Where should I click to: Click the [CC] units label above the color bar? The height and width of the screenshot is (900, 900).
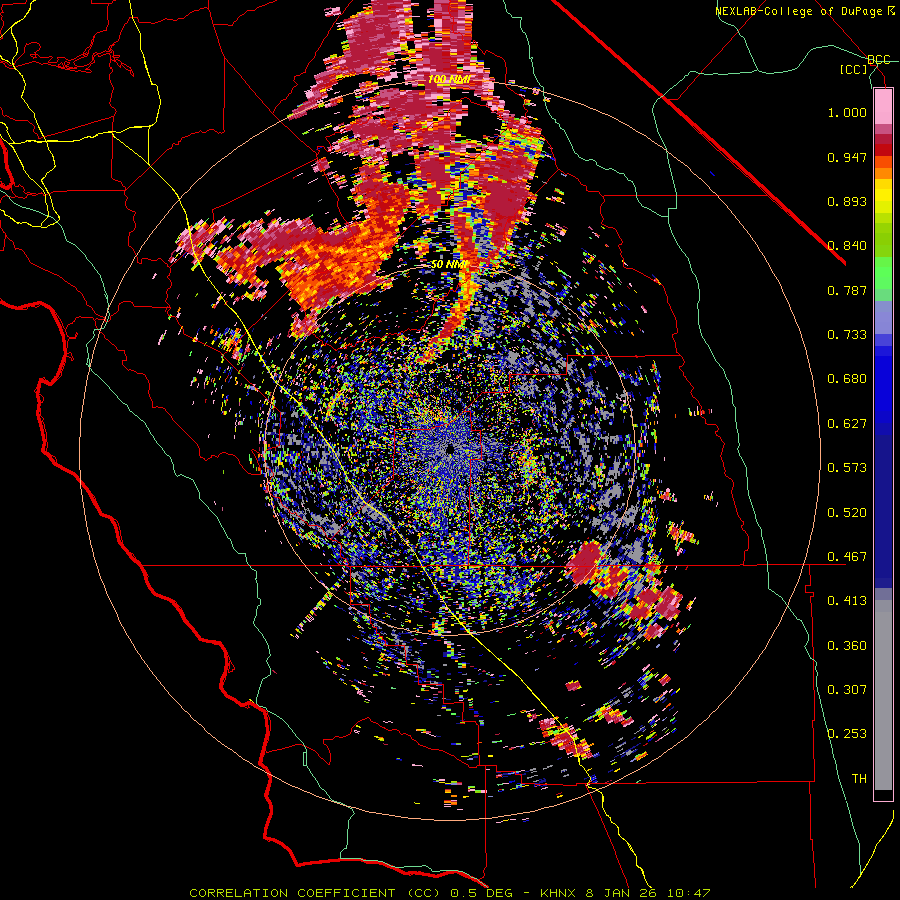click(x=854, y=69)
